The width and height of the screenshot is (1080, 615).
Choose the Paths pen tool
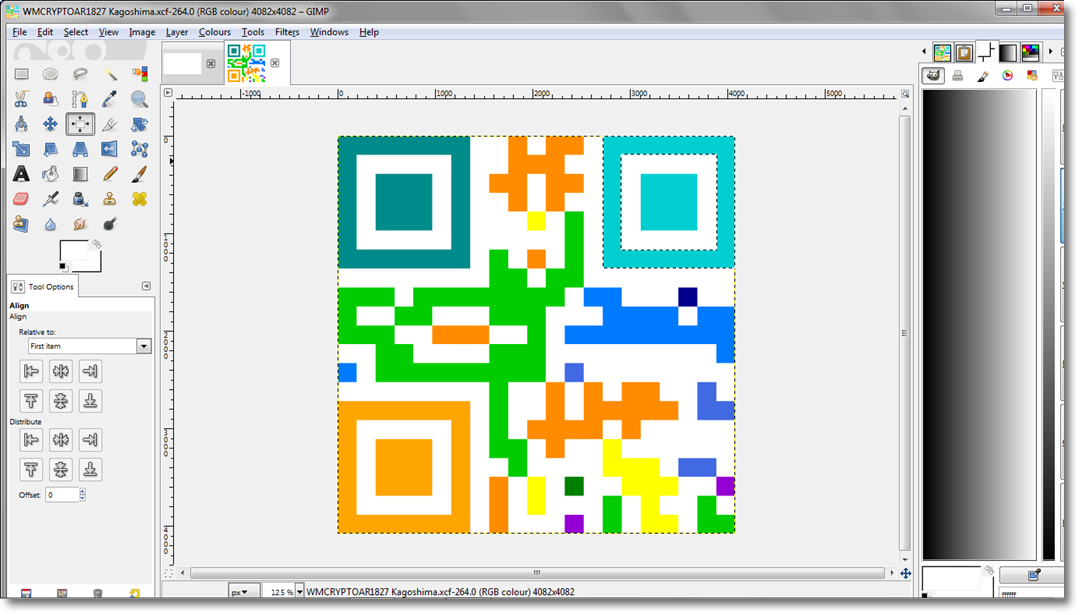click(80, 99)
